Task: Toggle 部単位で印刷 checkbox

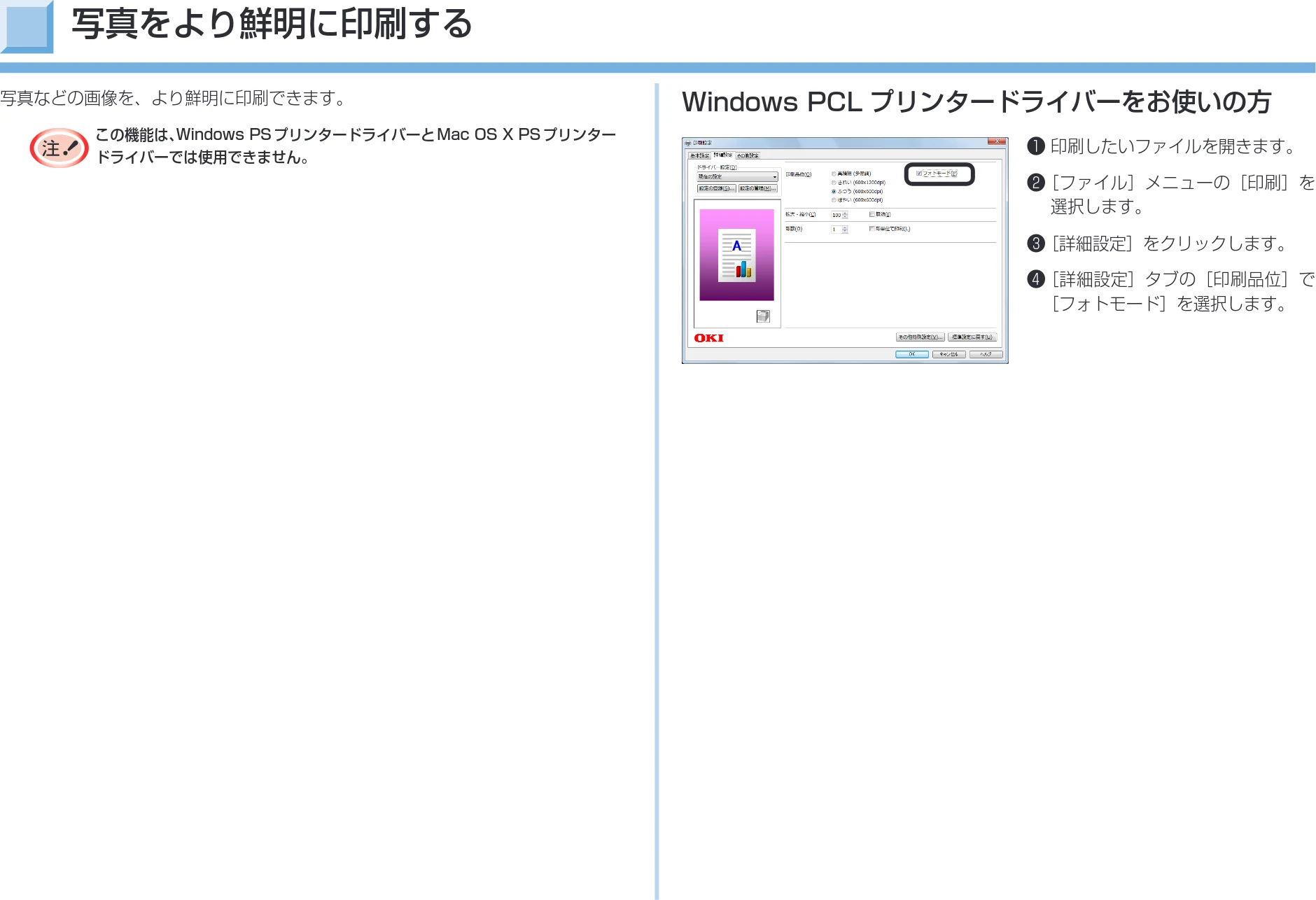Action: coord(871,229)
